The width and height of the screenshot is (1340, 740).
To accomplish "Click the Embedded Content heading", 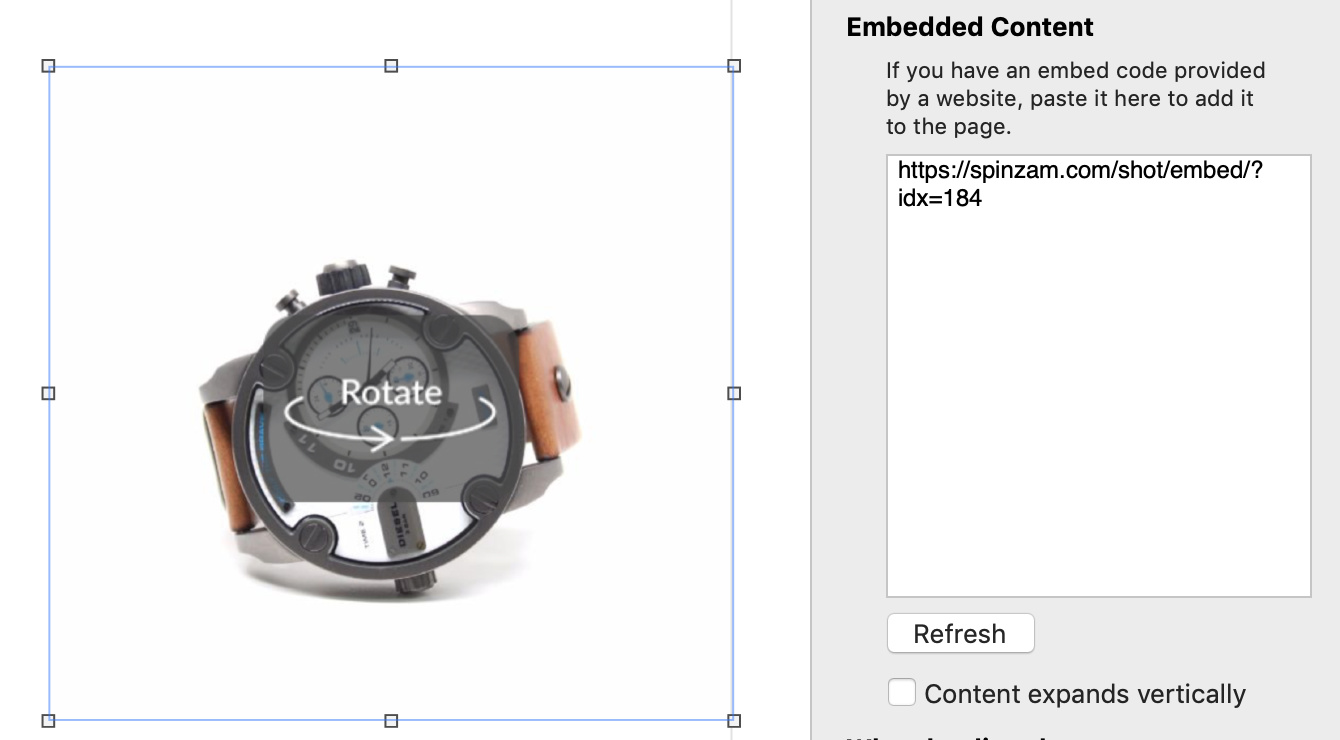I will point(970,27).
